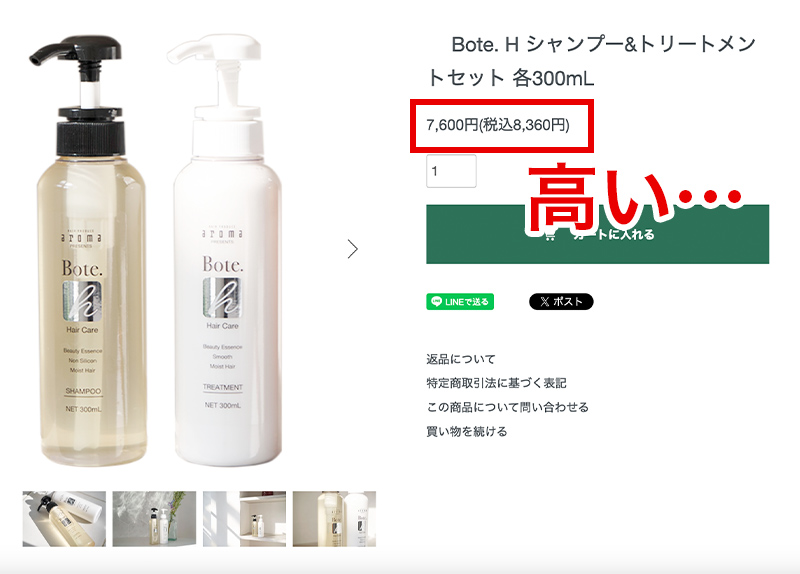This screenshot has height=574, width=800.
Task: Click the X ポスト share button
Action: click(561, 302)
